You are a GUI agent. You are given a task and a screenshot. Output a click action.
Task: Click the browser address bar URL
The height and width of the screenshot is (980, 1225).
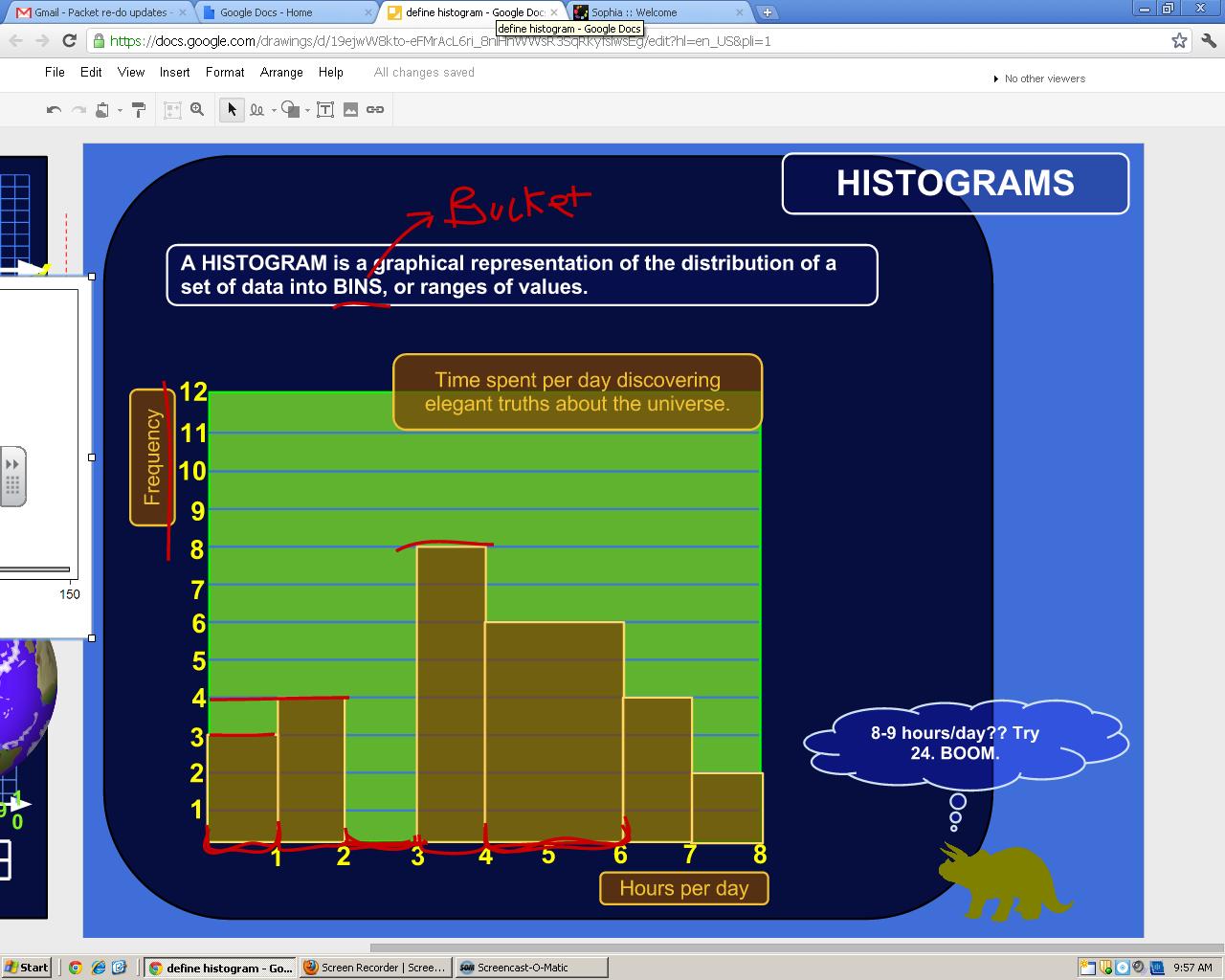tap(440, 41)
